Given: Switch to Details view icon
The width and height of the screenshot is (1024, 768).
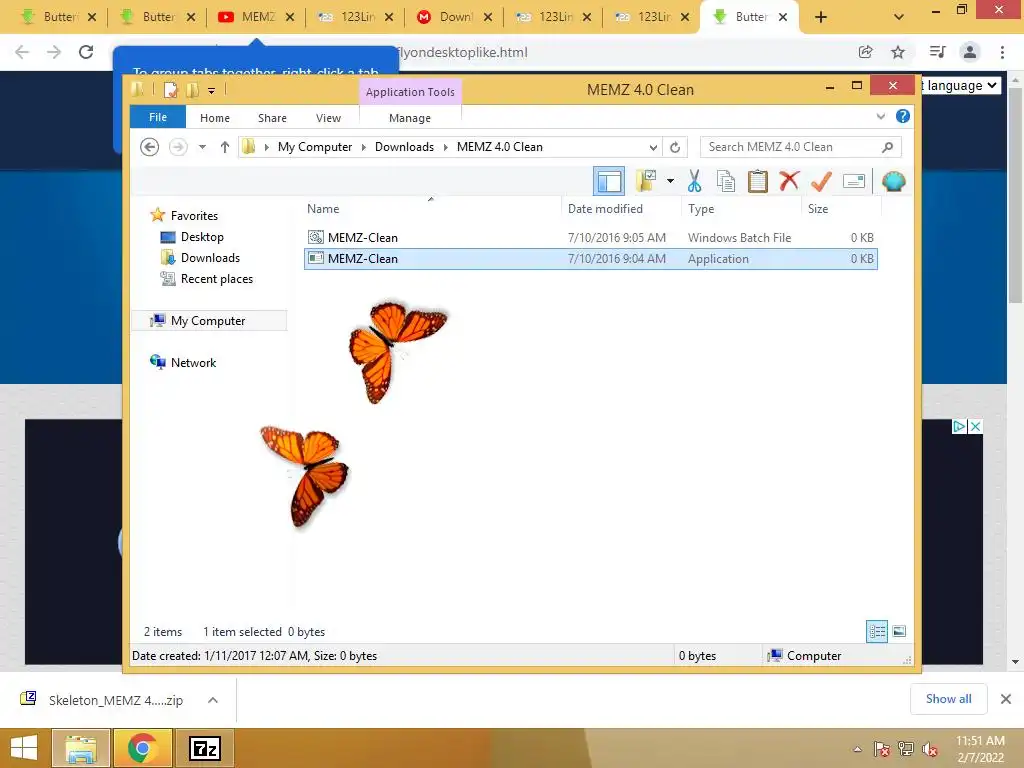Looking at the screenshot, I should click(x=876, y=631).
